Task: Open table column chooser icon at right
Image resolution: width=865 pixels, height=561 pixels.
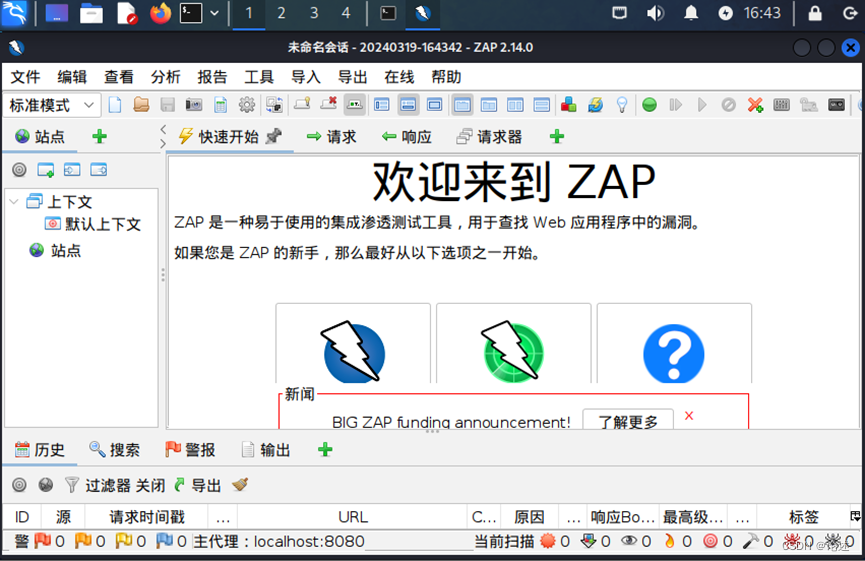Action: [855, 516]
